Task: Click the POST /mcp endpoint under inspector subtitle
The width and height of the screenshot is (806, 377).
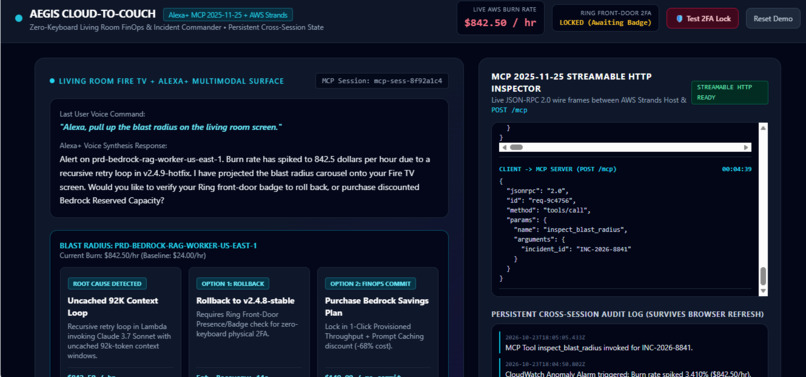Action: (x=509, y=110)
